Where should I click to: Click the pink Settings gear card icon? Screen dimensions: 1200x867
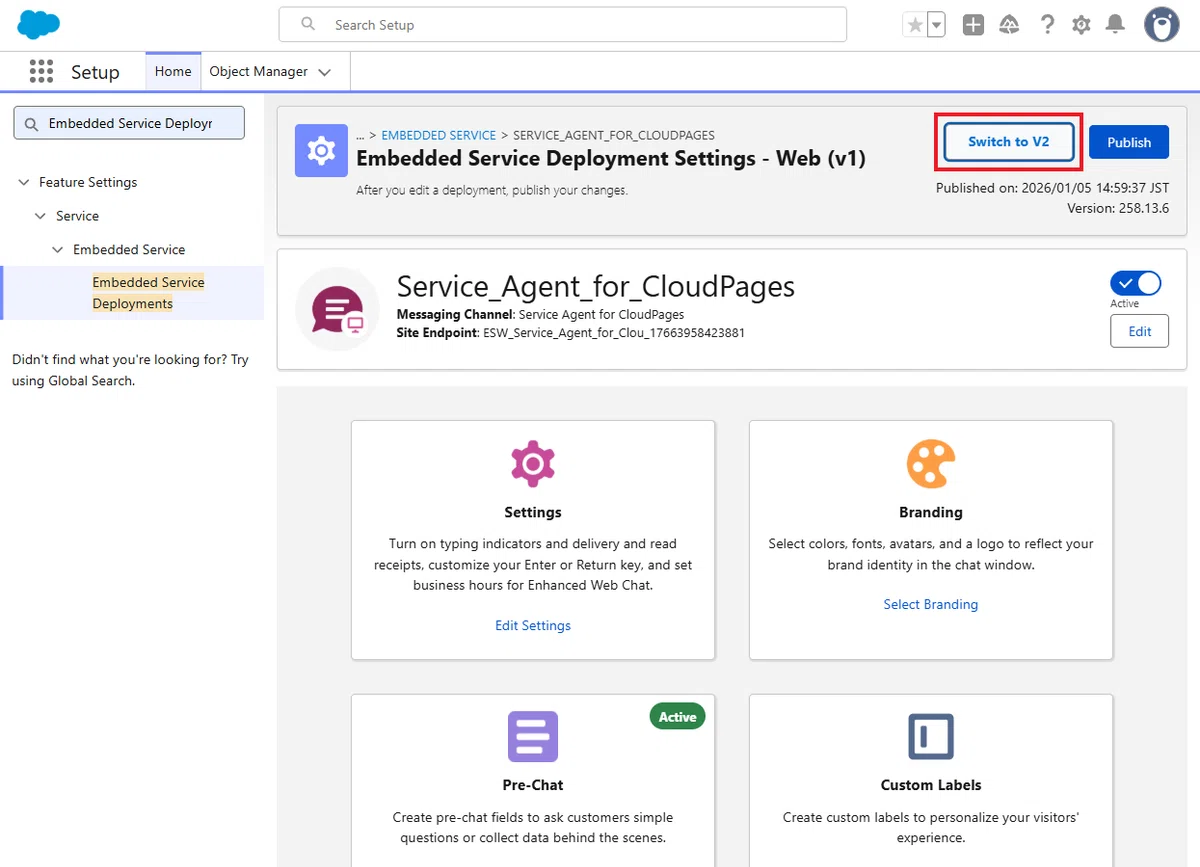click(x=533, y=463)
